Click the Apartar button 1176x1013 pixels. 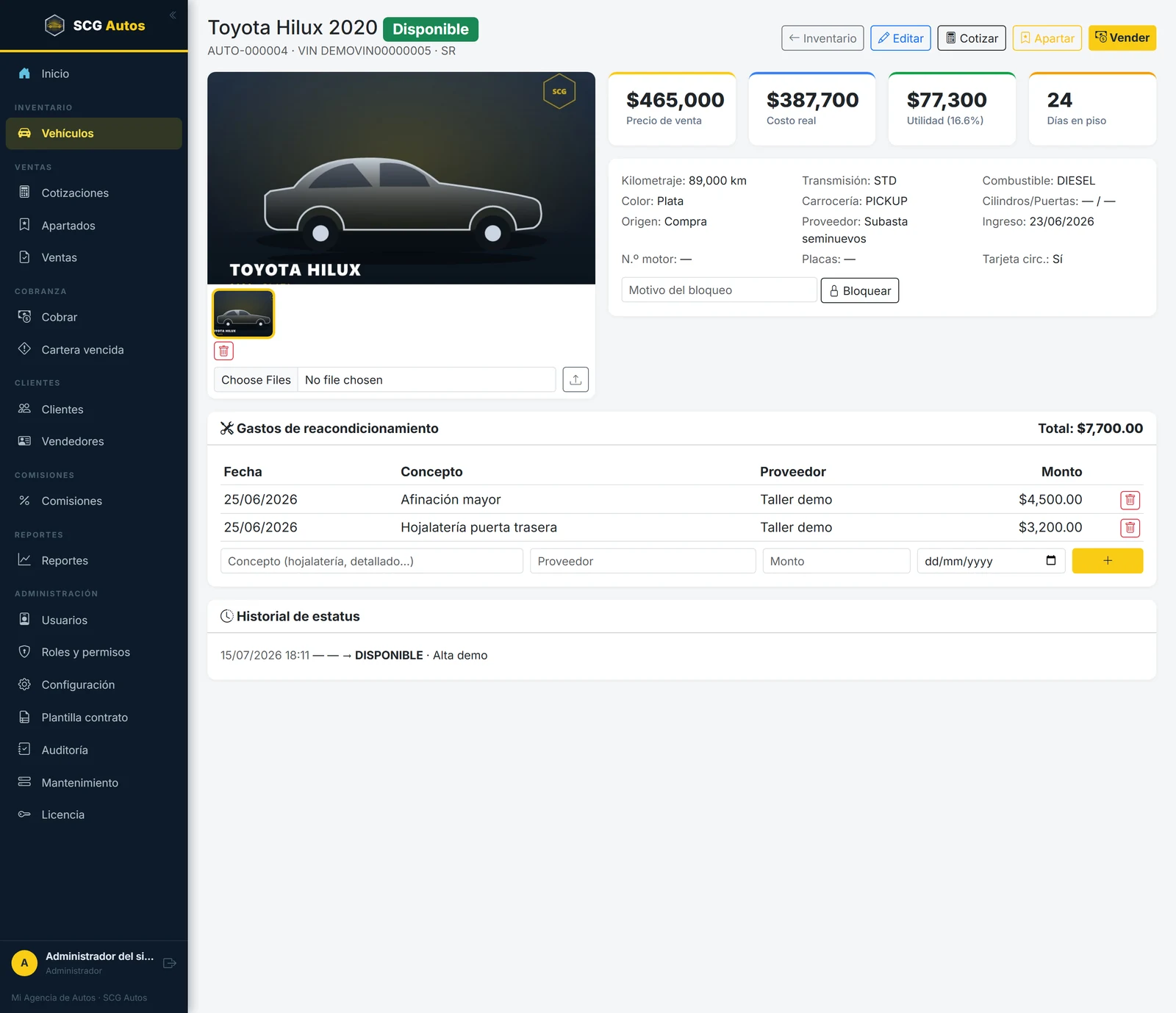(x=1047, y=38)
